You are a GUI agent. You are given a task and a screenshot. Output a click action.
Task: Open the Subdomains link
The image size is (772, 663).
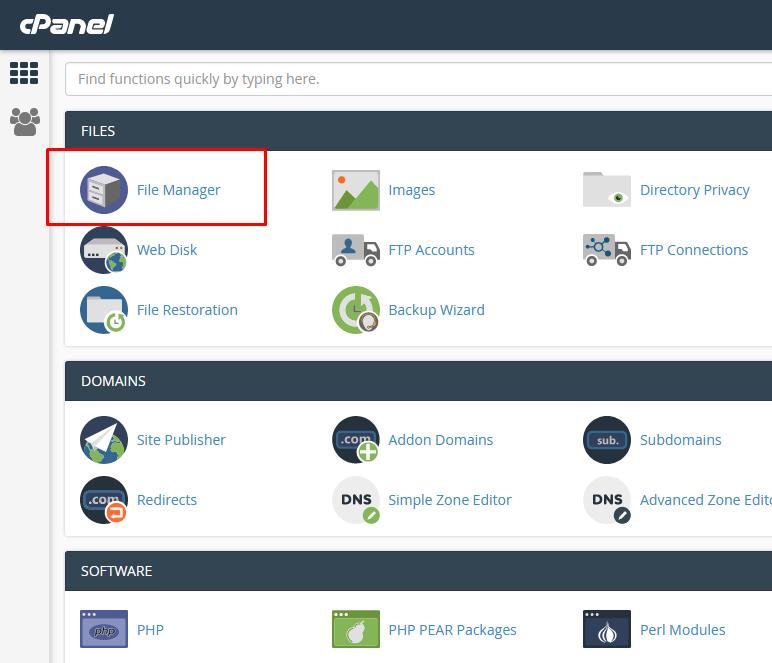pos(680,440)
